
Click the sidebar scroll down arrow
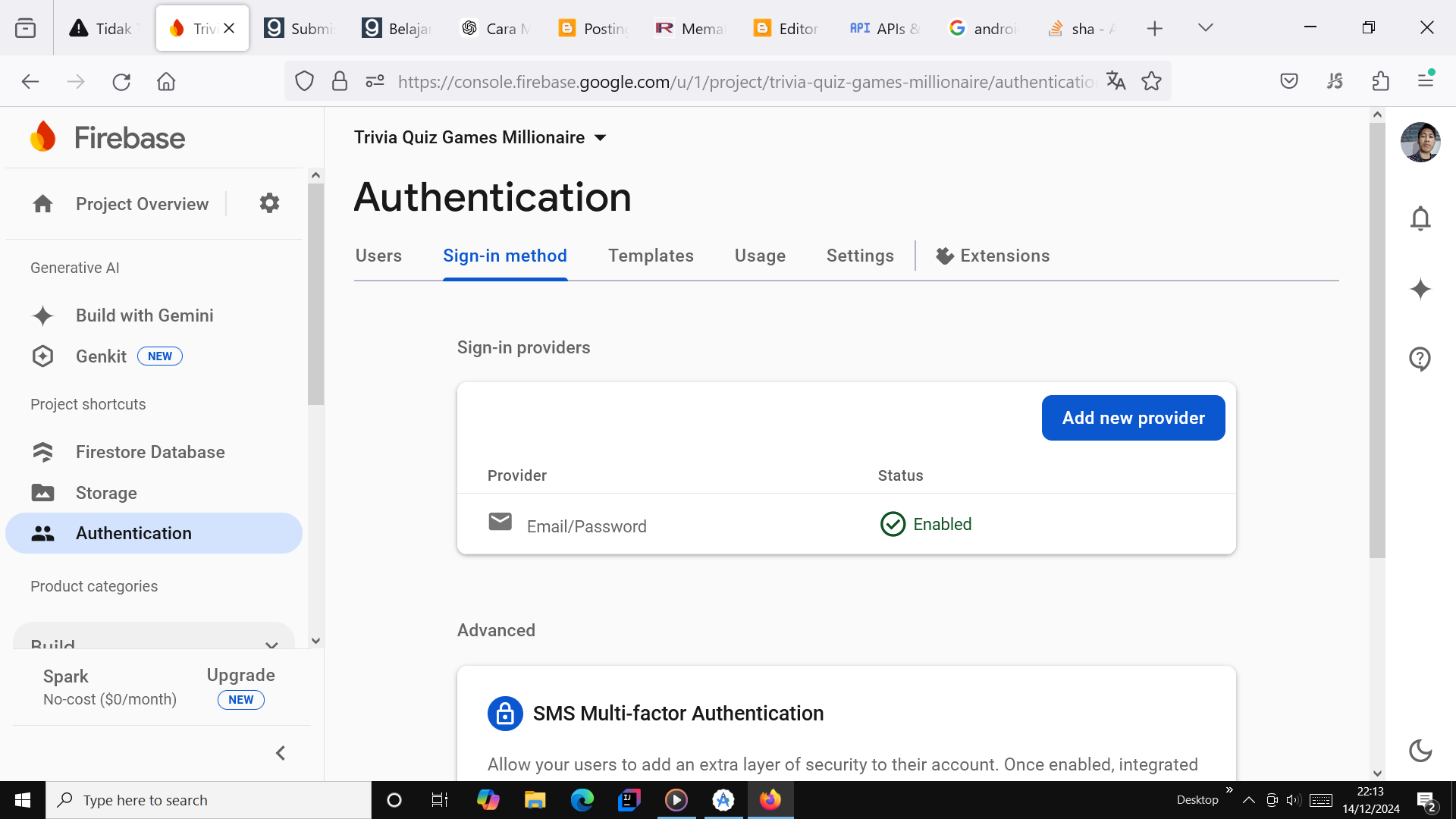tap(315, 641)
